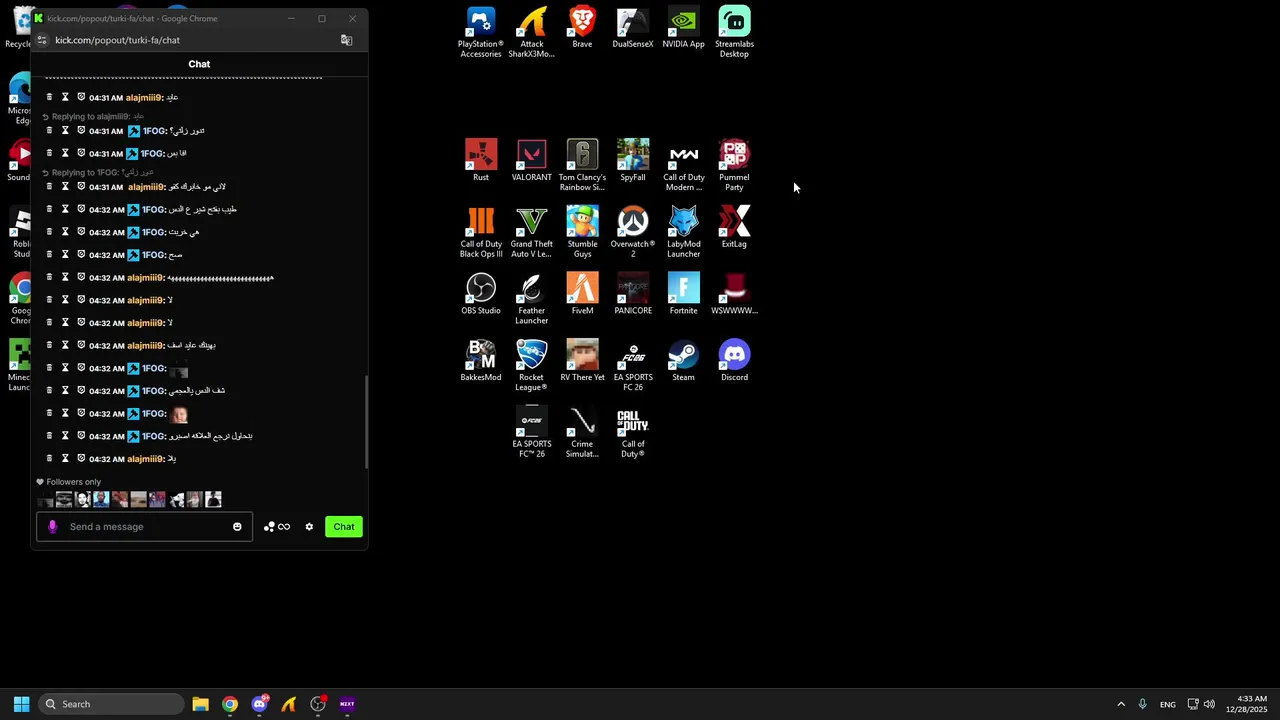This screenshot has height=720, width=1280.
Task: Open OBS Studio from the taskbar
Action: [x=318, y=704]
